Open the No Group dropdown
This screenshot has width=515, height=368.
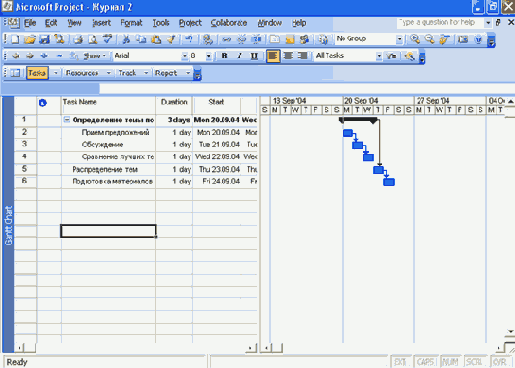click(399, 39)
